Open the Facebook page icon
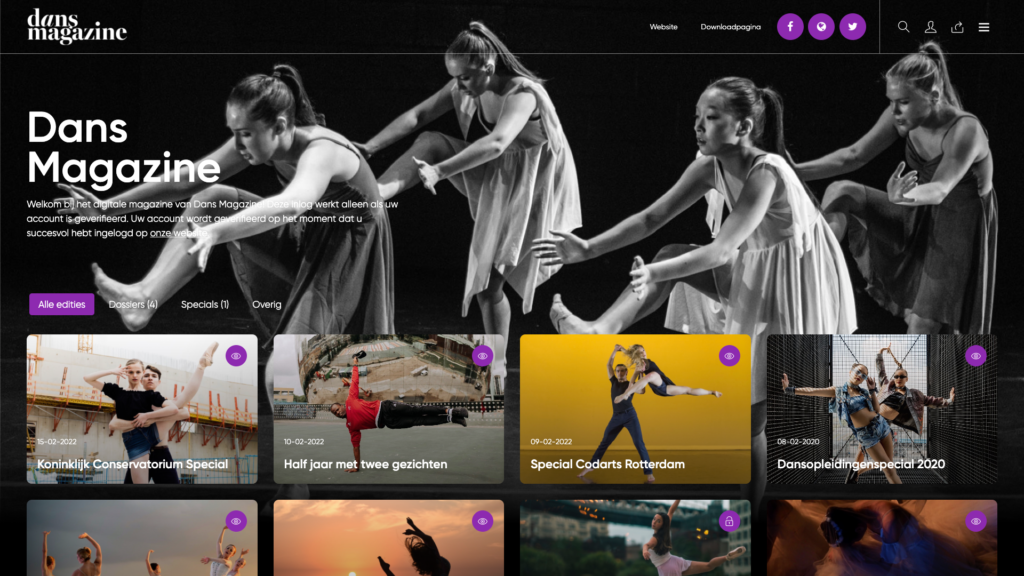 click(x=790, y=27)
